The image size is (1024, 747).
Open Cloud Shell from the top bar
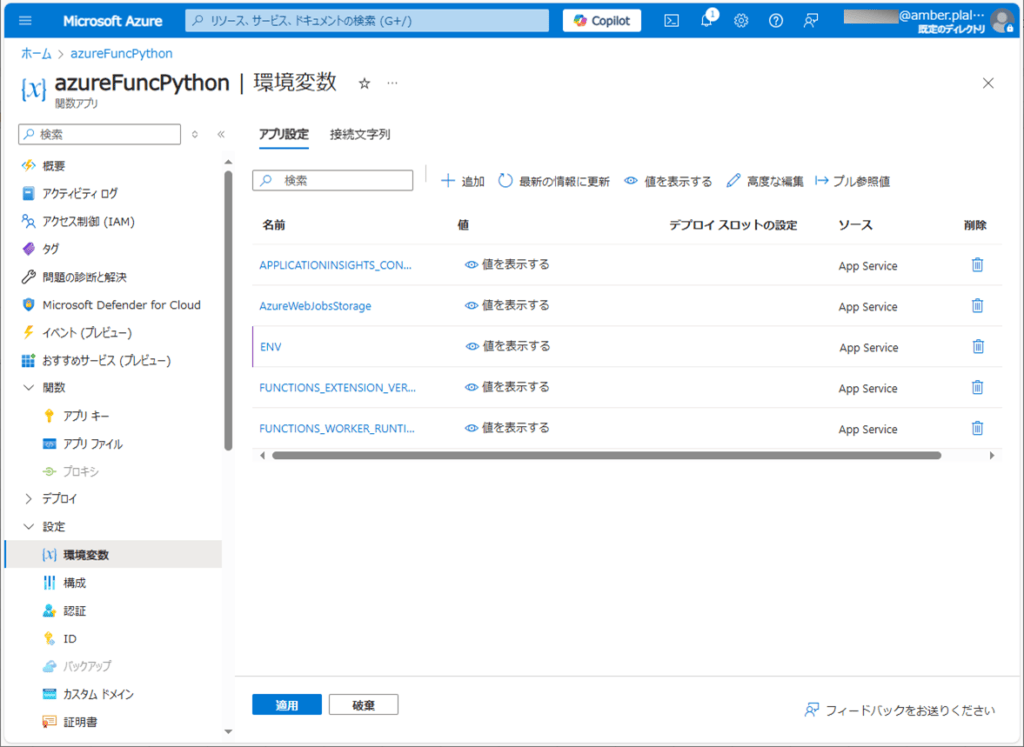pyautogui.click(x=671, y=20)
